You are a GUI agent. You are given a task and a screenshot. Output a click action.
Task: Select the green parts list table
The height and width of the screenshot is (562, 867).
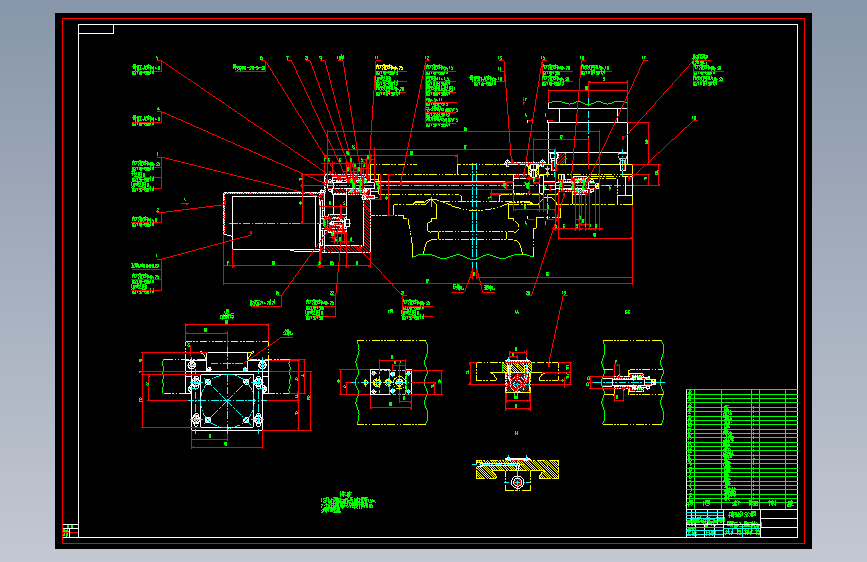741,449
